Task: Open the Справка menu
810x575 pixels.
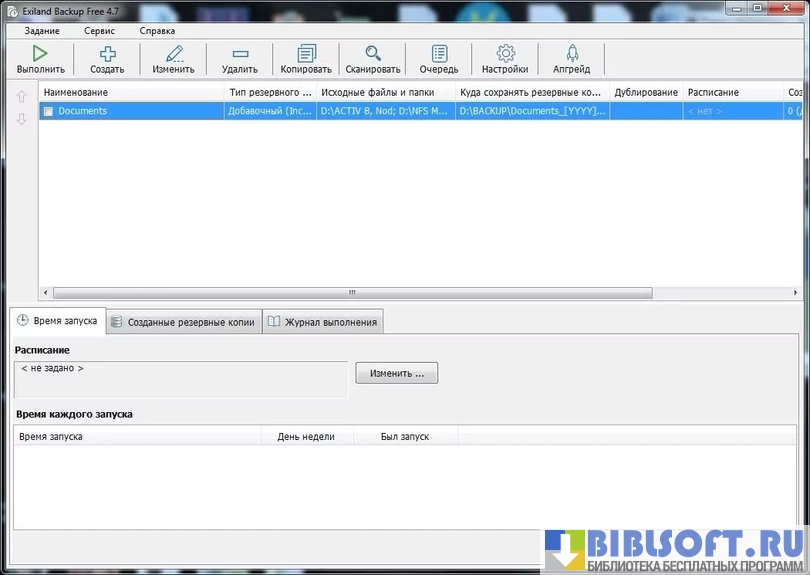Action: pyautogui.click(x=157, y=31)
